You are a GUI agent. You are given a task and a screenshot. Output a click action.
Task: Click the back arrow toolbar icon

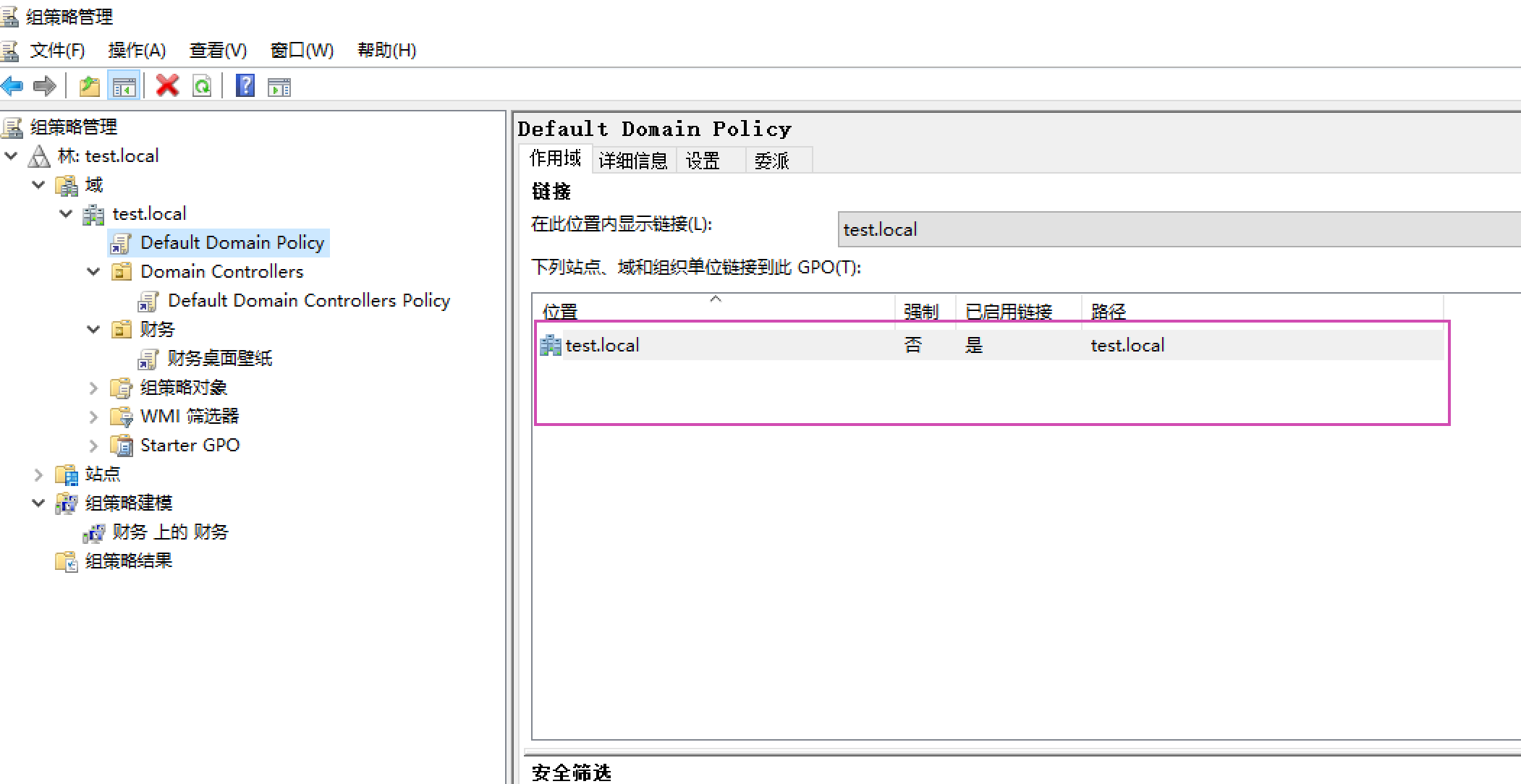(x=12, y=87)
